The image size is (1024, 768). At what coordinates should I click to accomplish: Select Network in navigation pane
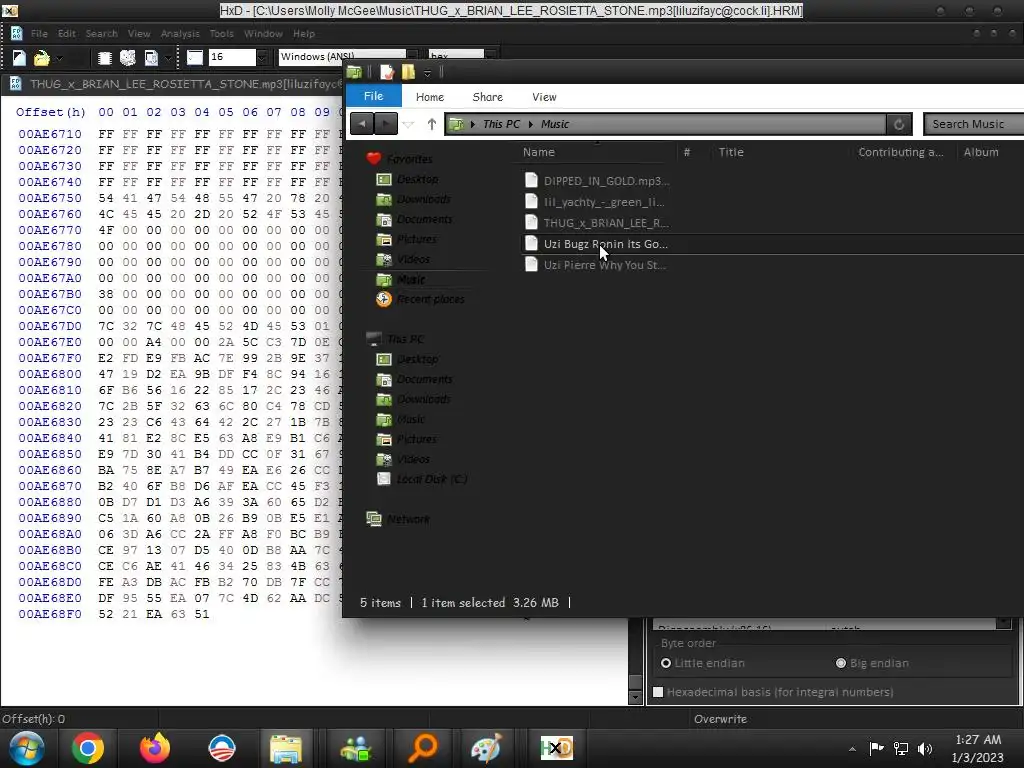(398, 519)
